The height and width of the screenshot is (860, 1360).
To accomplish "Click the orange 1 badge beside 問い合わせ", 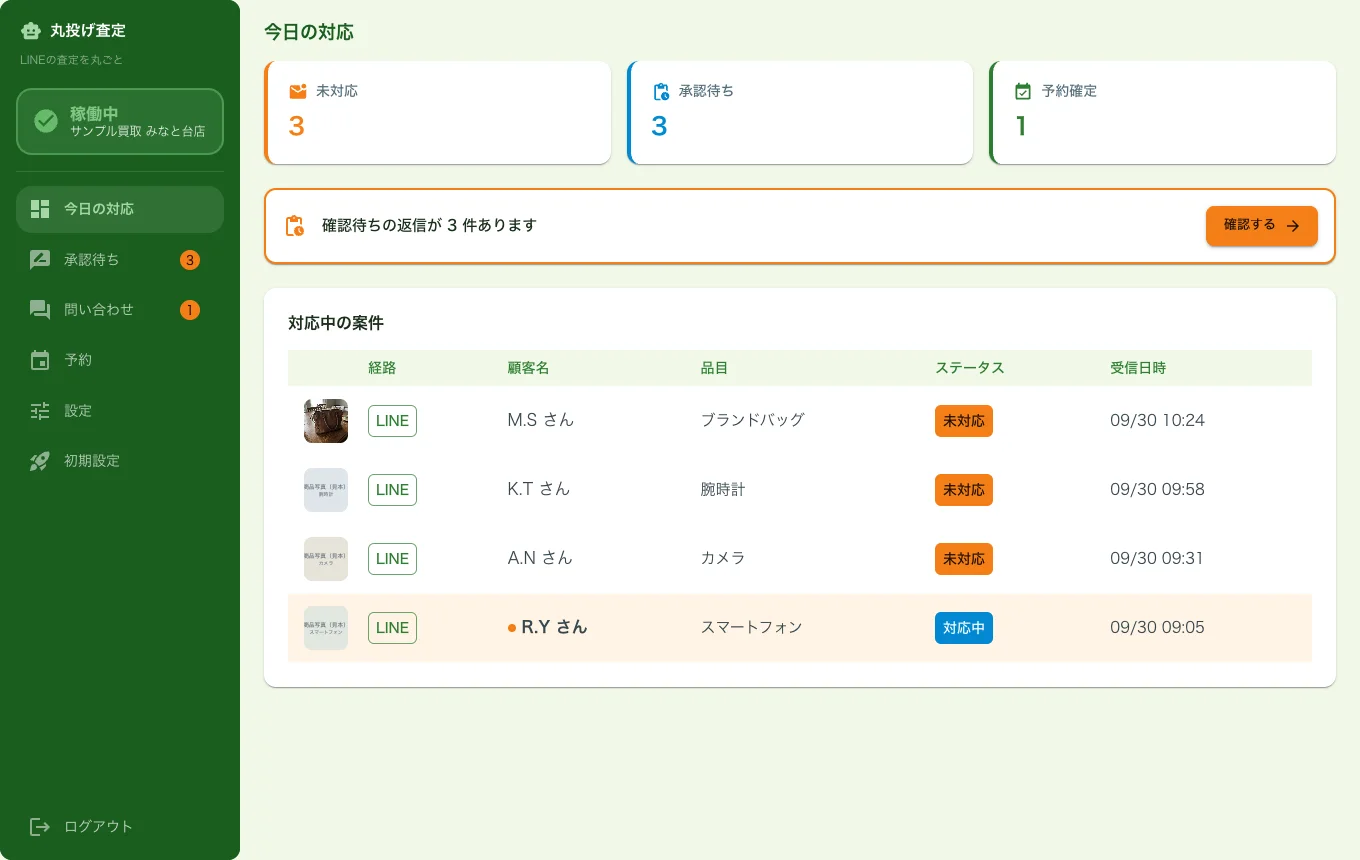I will point(190,310).
